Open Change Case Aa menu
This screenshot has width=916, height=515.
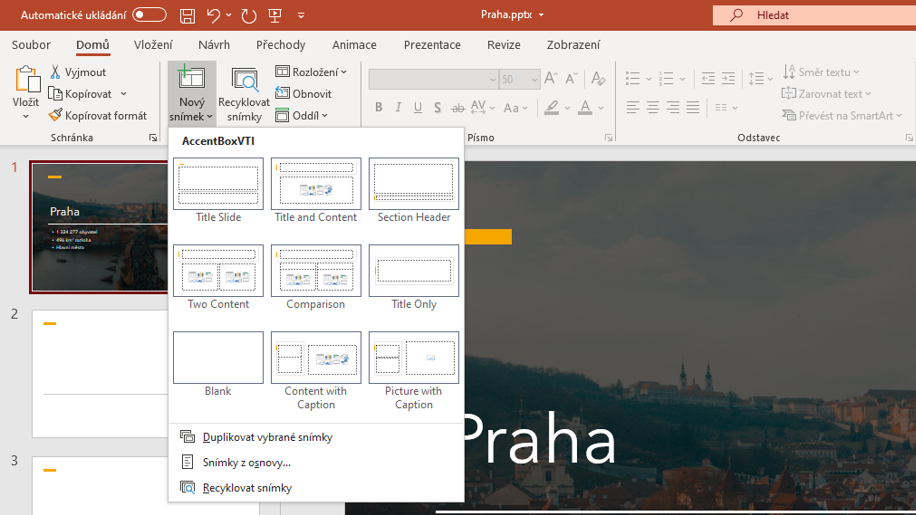(x=515, y=107)
